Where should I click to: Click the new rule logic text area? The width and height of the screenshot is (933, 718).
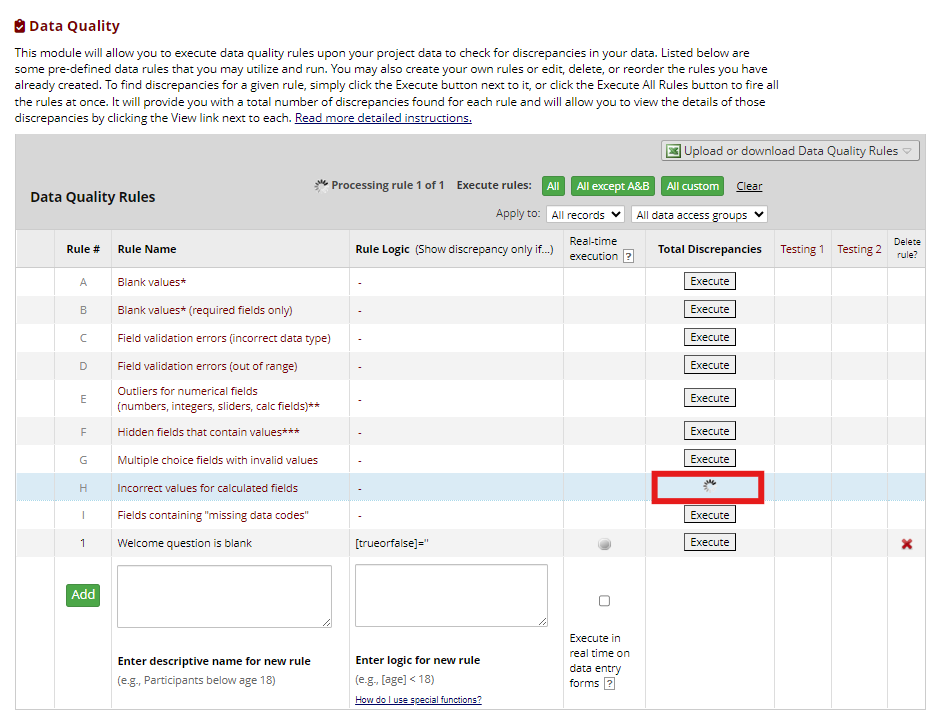[451, 595]
